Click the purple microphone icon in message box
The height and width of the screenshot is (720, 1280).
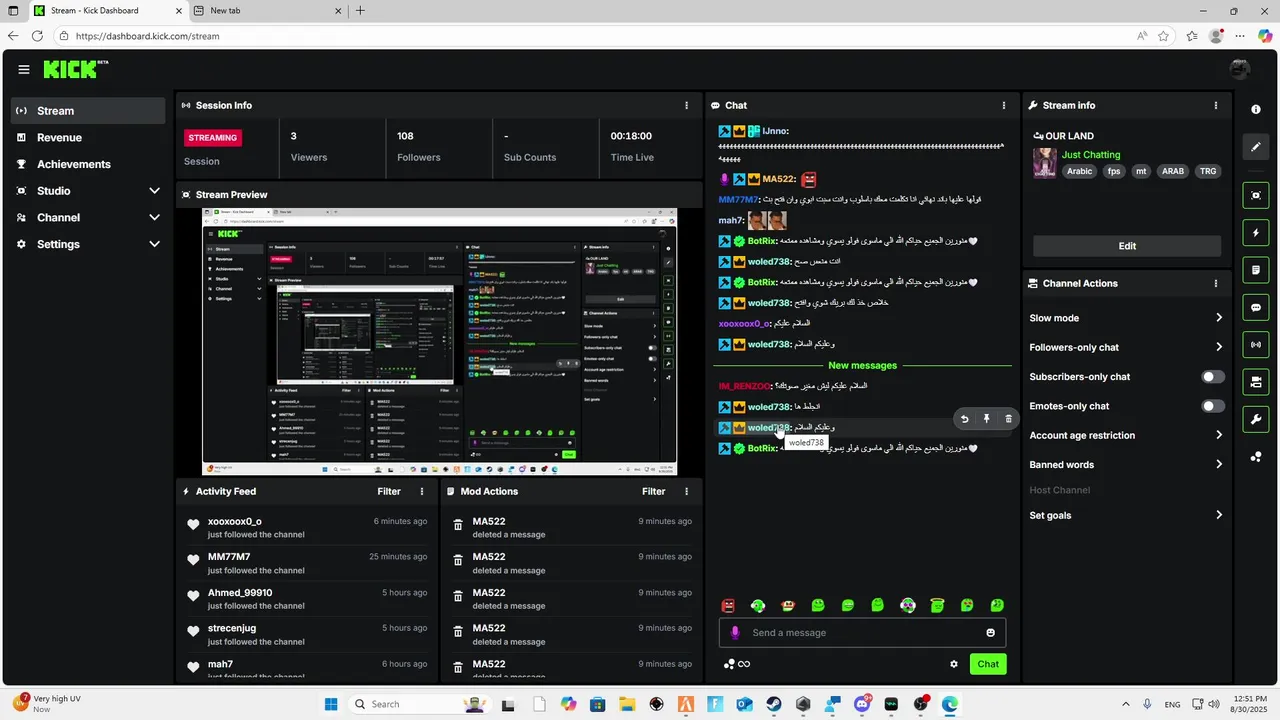pyautogui.click(x=735, y=633)
